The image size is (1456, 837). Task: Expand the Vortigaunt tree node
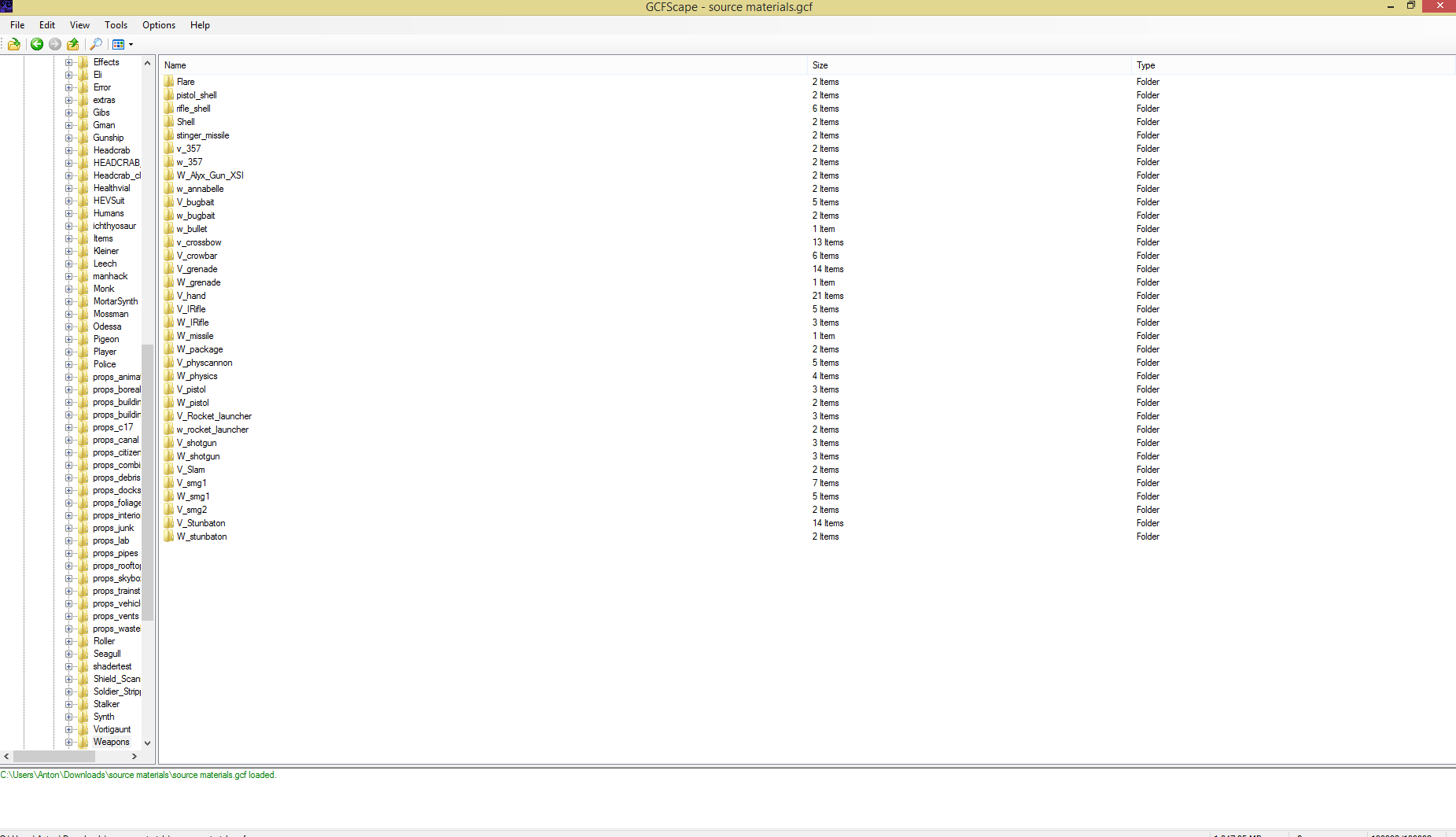[x=68, y=729]
